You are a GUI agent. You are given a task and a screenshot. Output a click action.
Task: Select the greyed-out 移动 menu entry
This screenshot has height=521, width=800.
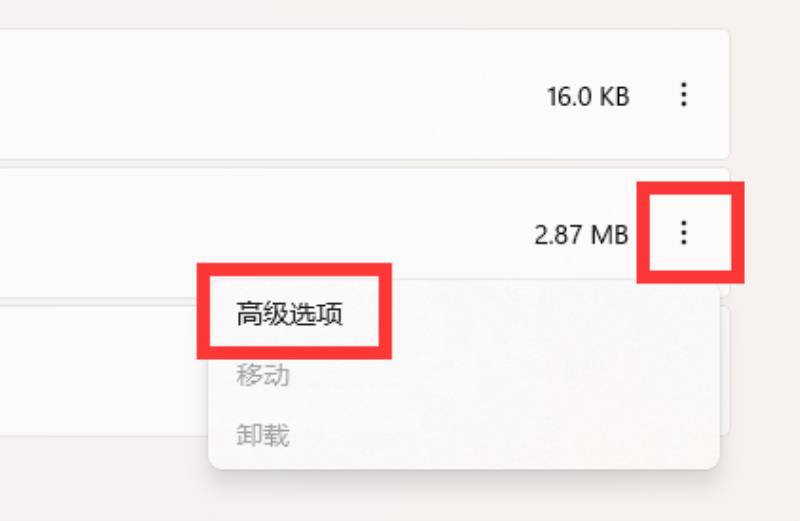[263, 374]
